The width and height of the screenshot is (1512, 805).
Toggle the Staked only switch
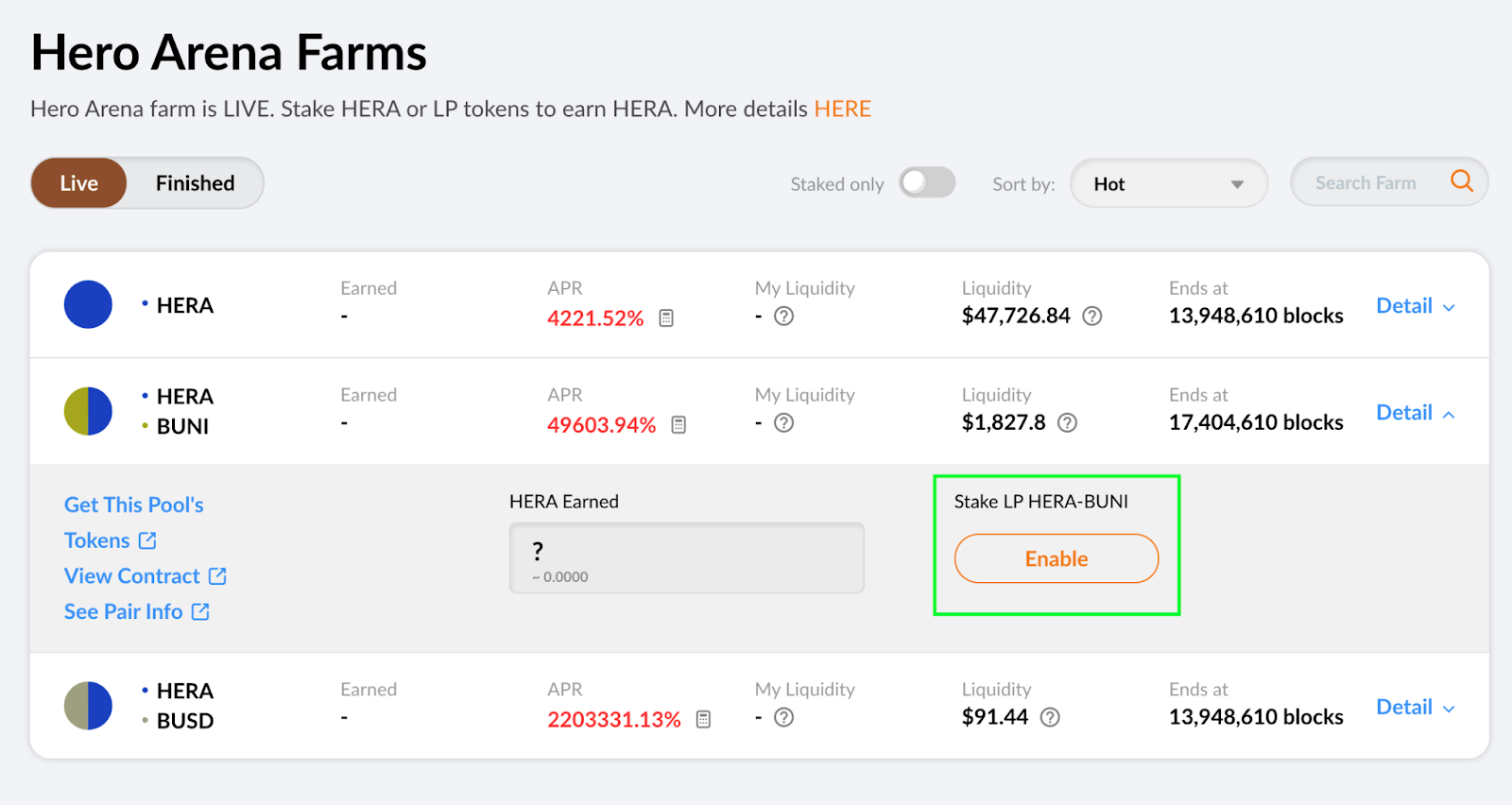point(927,182)
